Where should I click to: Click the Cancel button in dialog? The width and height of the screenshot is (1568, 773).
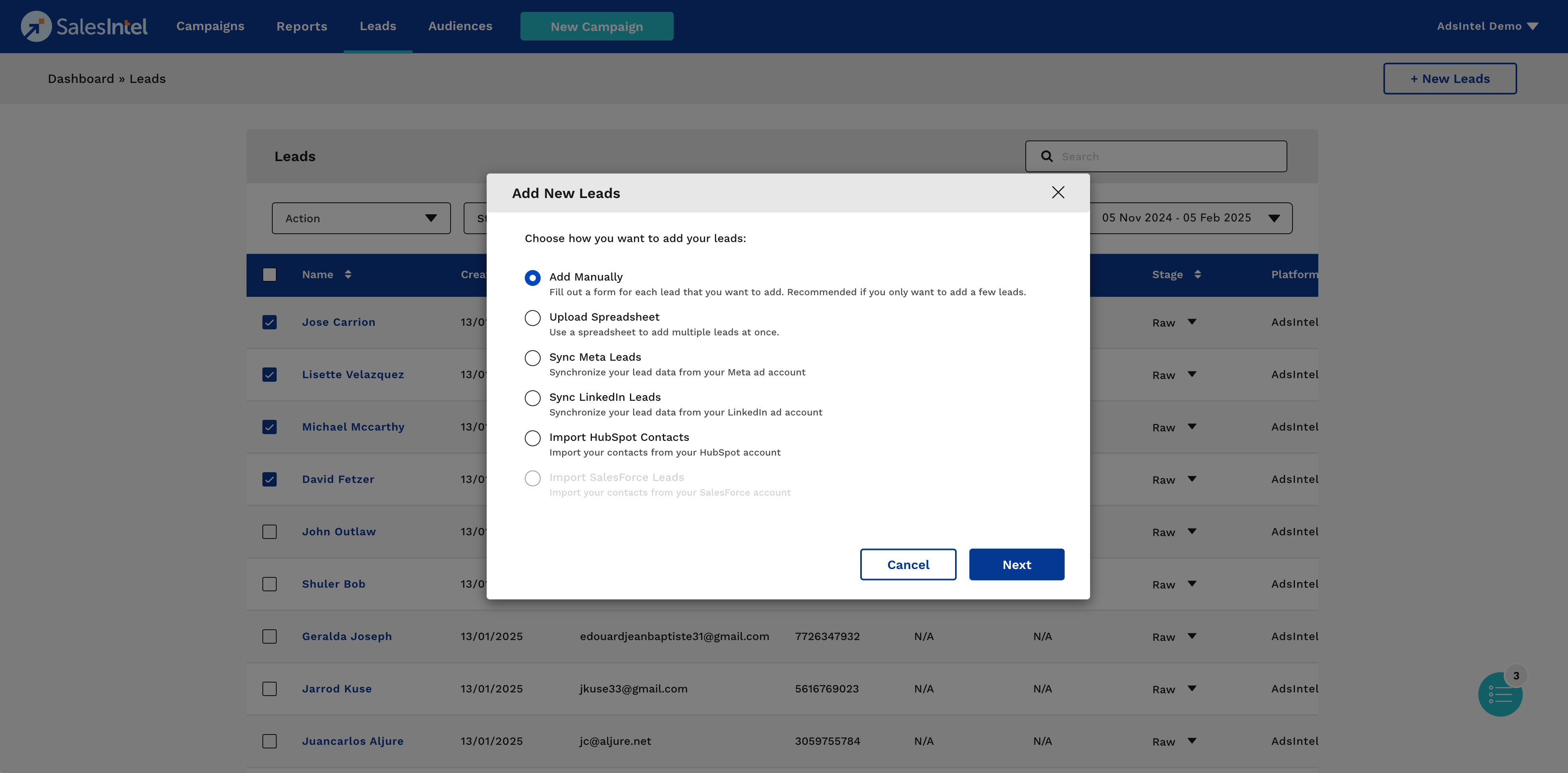point(907,565)
